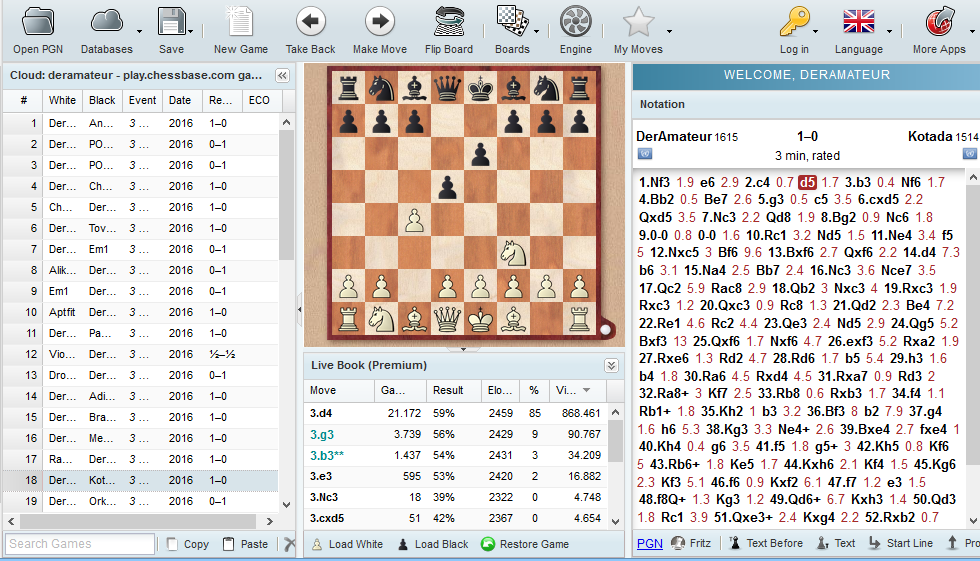Click Live Book Move column header
Viewport: 980px width, 561px height.
click(339, 390)
